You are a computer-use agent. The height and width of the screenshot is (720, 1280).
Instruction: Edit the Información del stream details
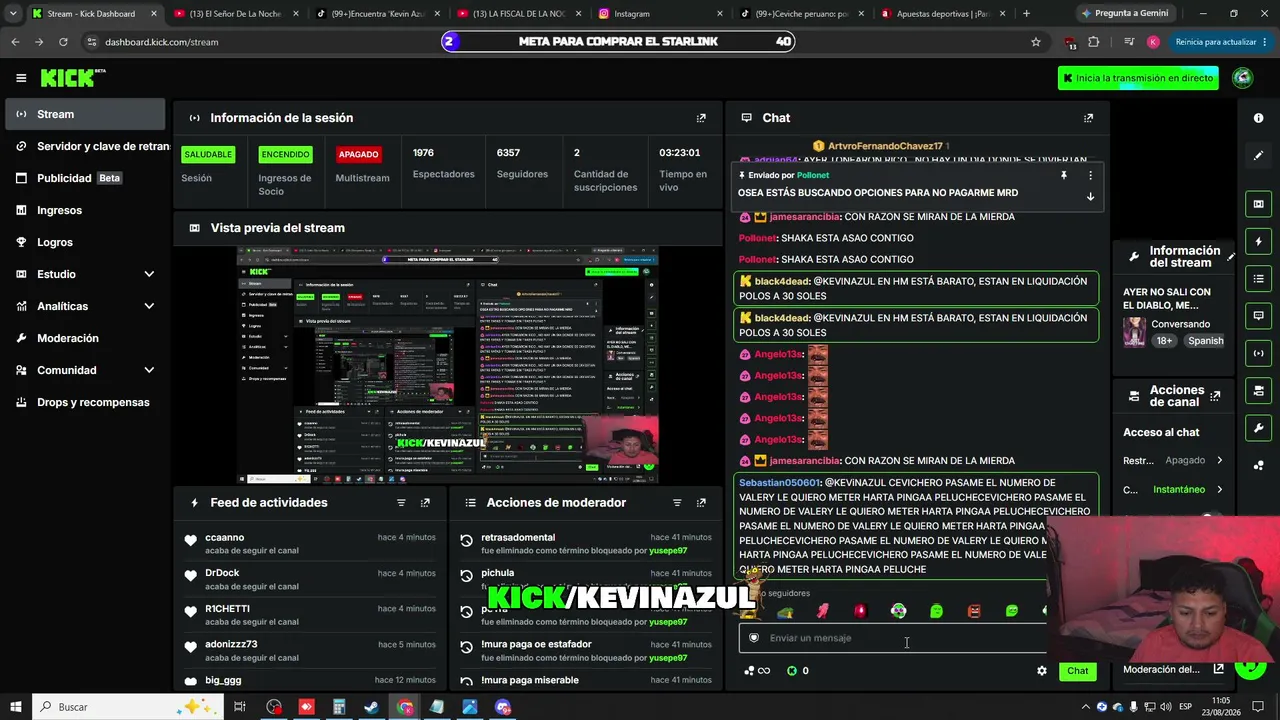tap(1231, 257)
